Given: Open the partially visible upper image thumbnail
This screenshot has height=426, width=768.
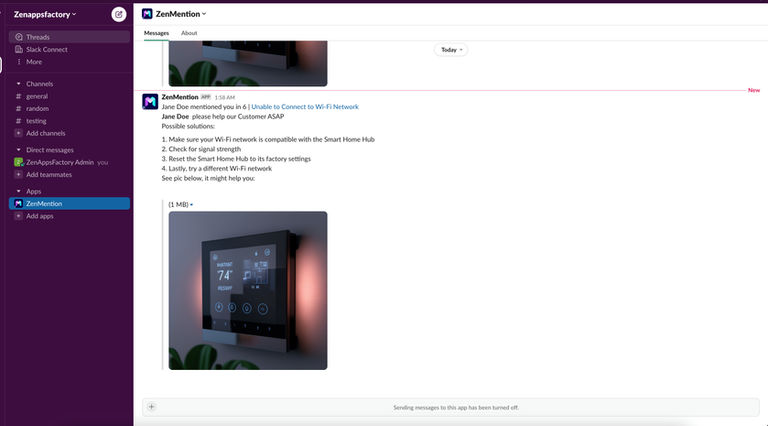Looking at the screenshot, I should (248, 64).
